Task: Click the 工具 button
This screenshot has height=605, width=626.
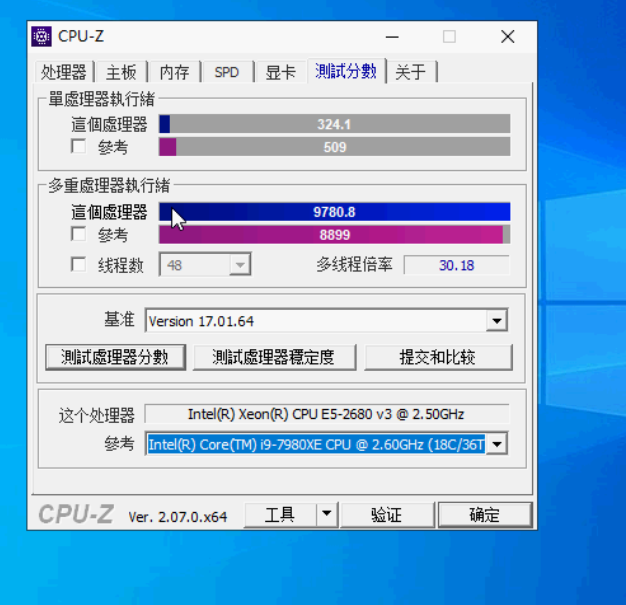Action: point(280,515)
